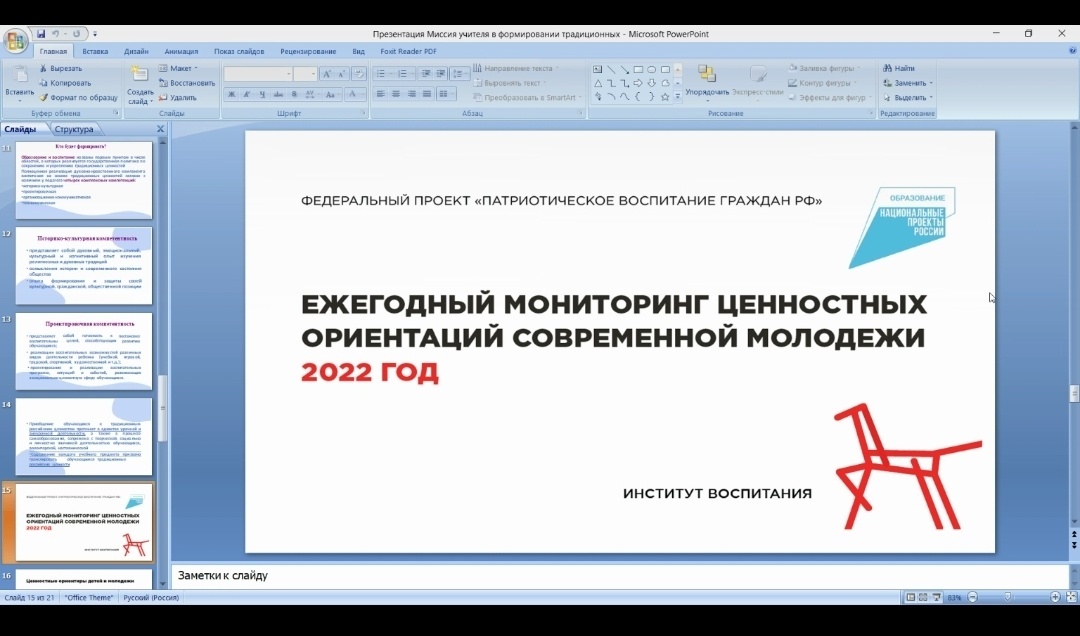Select the five-point star shape

tap(665, 97)
